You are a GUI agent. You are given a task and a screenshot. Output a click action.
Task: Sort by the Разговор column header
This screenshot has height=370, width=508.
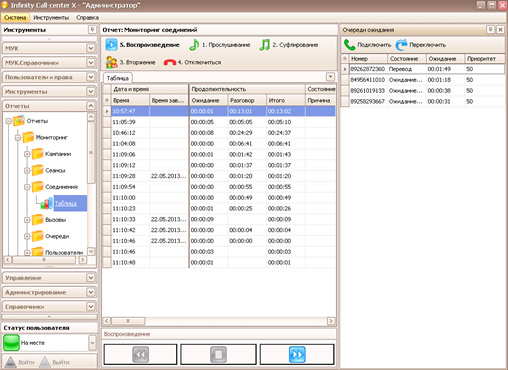pos(247,100)
